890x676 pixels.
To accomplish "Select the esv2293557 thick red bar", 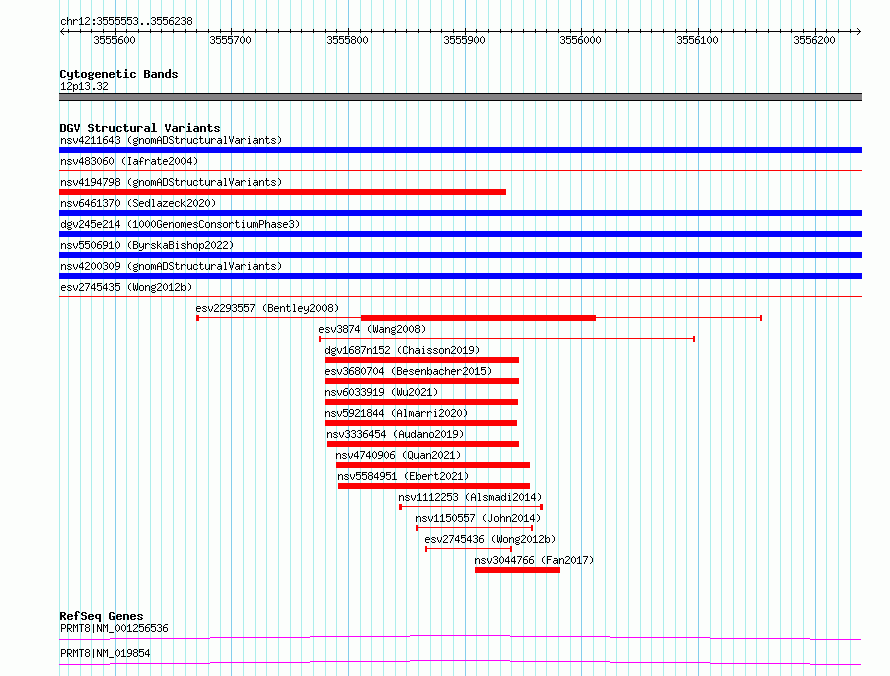I will [478, 318].
